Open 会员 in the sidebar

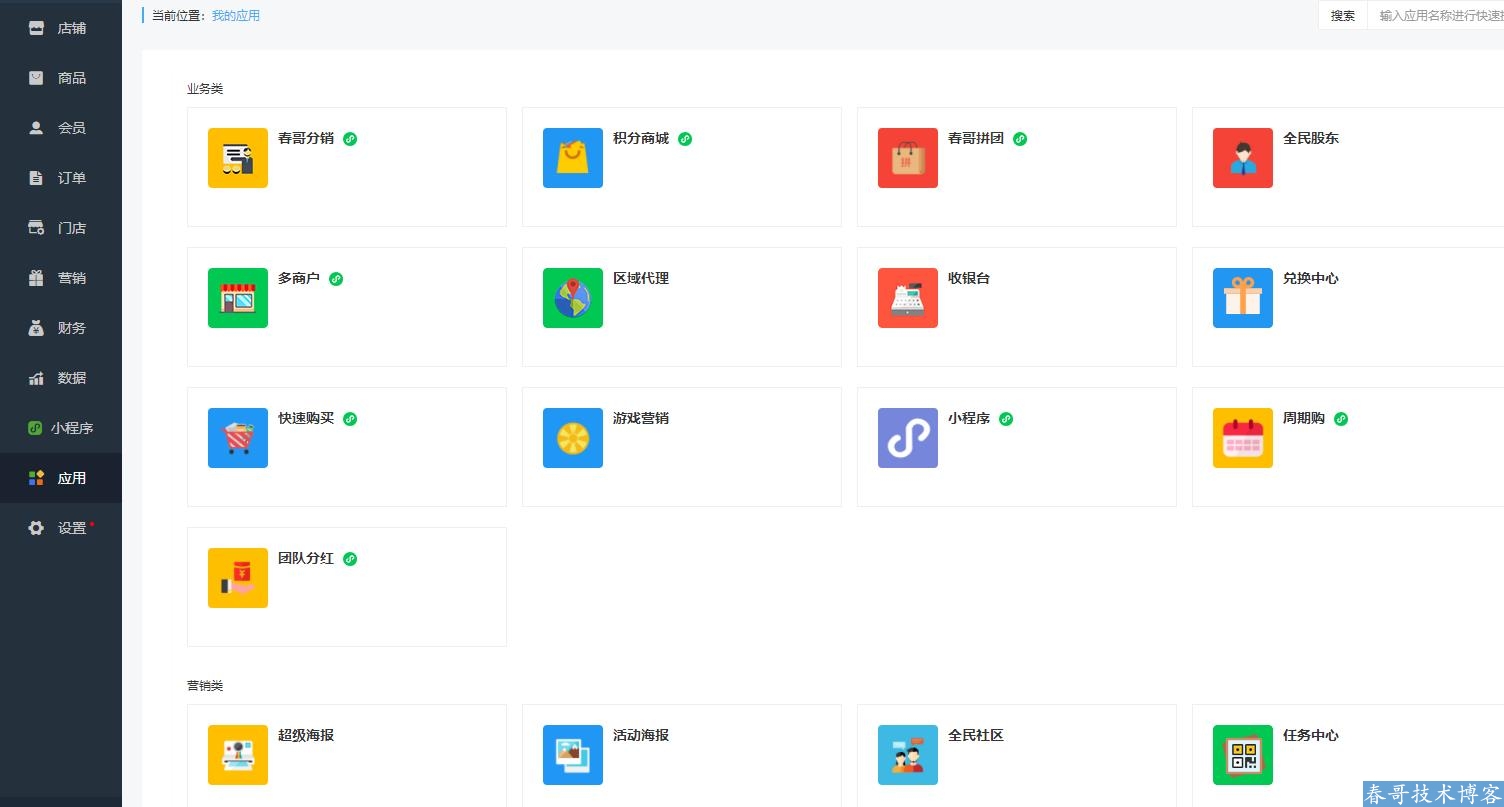click(61, 128)
